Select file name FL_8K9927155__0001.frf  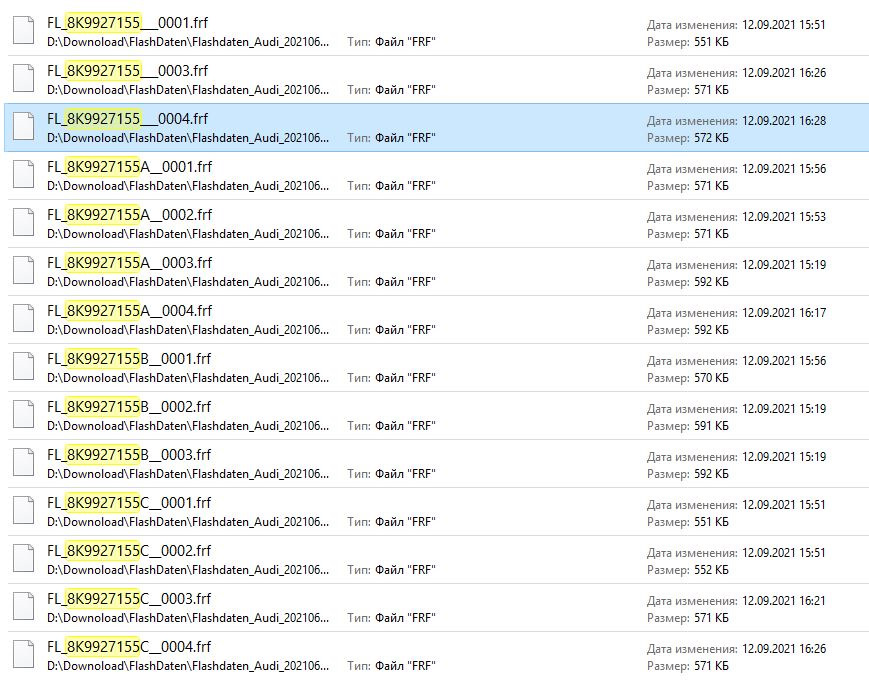click(x=127, y=23)
